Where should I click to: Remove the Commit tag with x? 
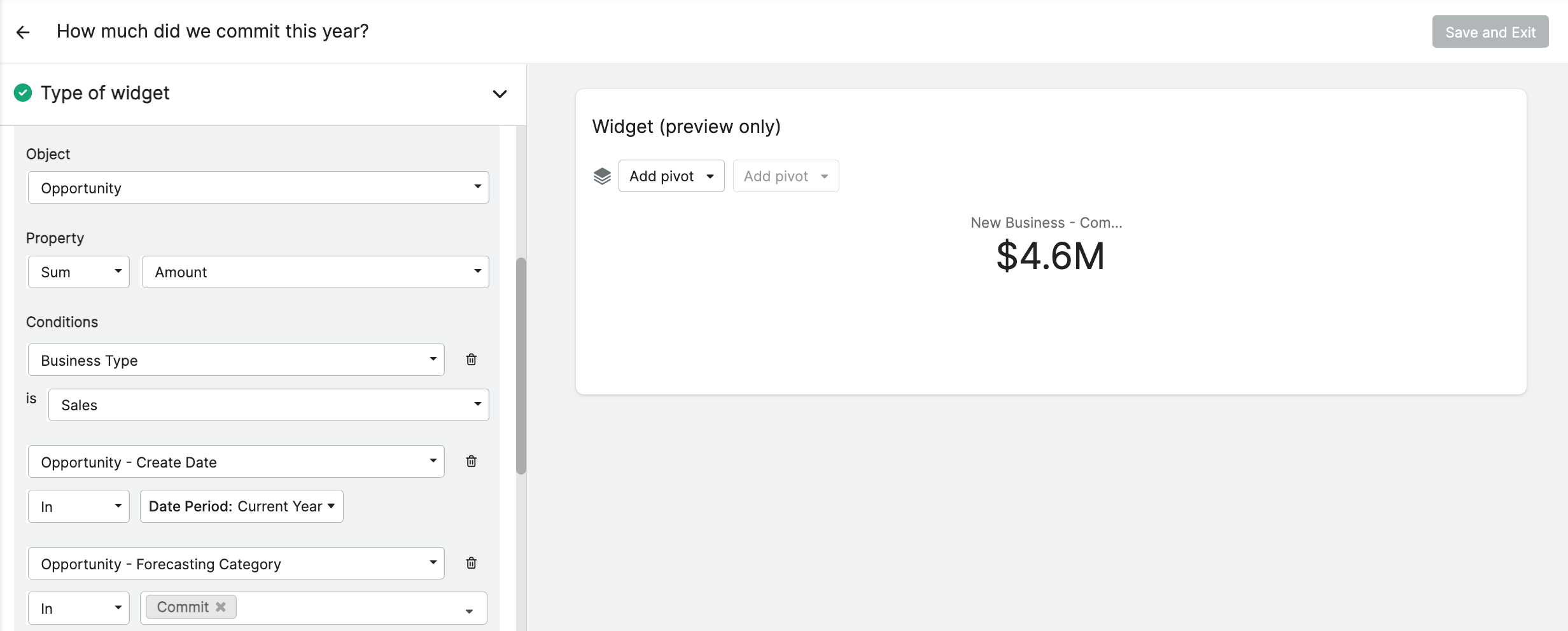[221, 607]
